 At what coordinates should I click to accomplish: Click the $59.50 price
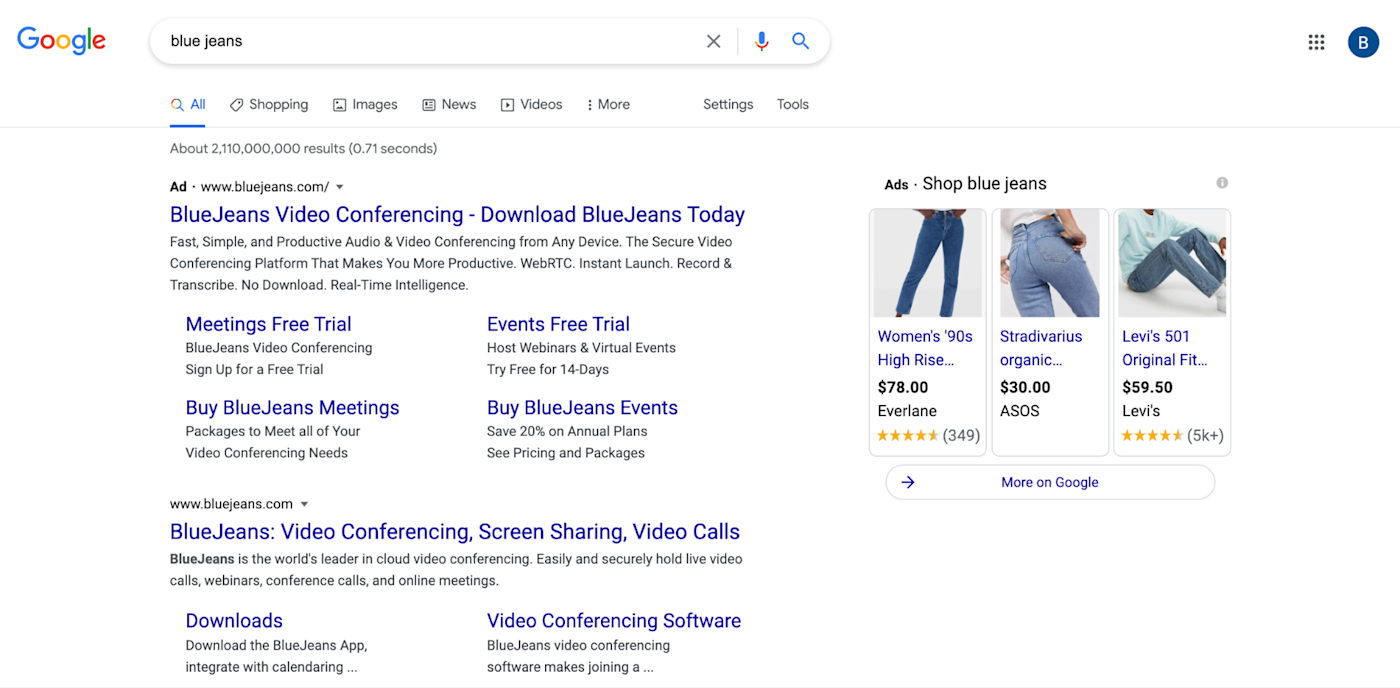pos(1147,387)
